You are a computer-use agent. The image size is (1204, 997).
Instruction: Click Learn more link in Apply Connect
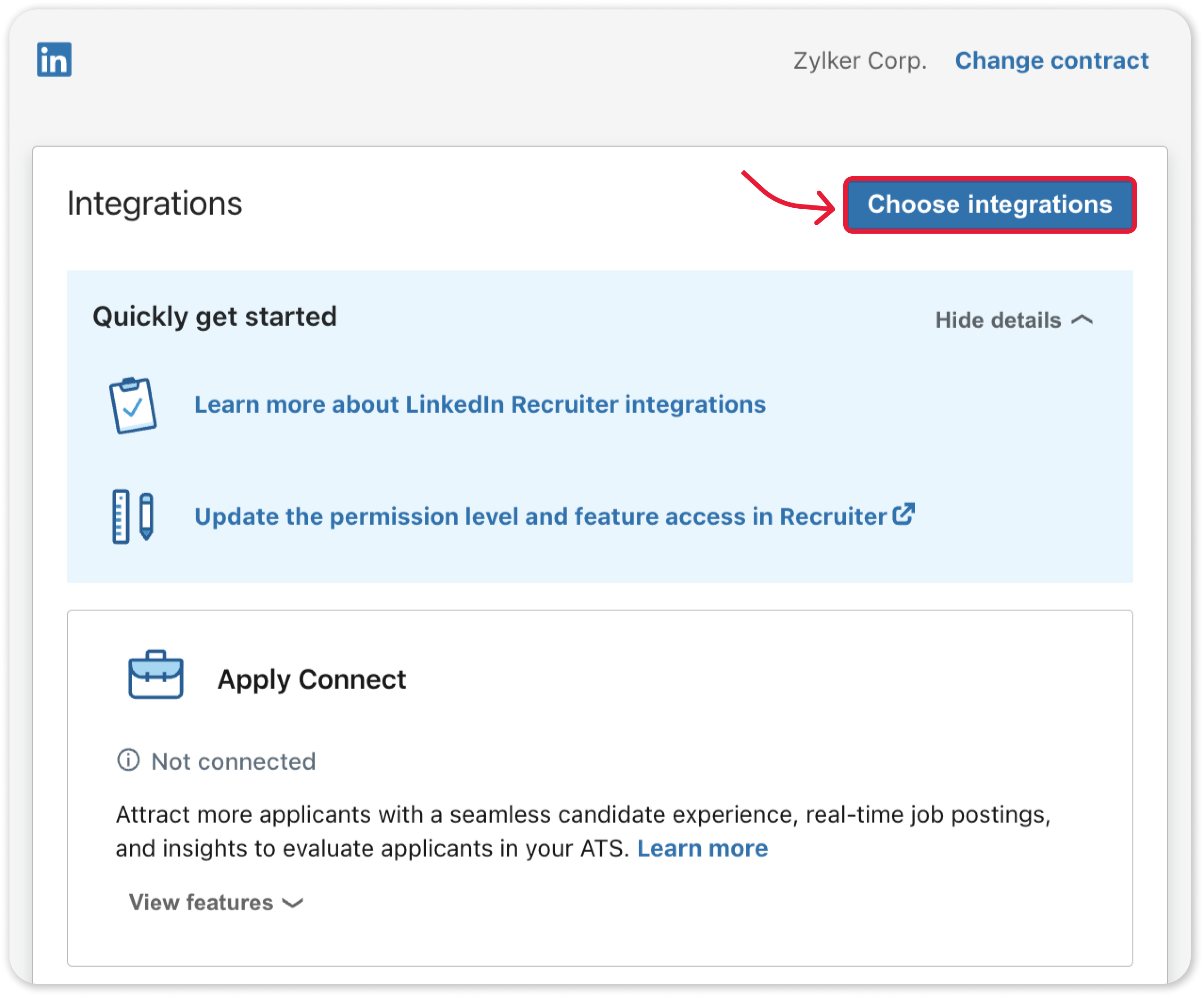click(x=702, y=848)
